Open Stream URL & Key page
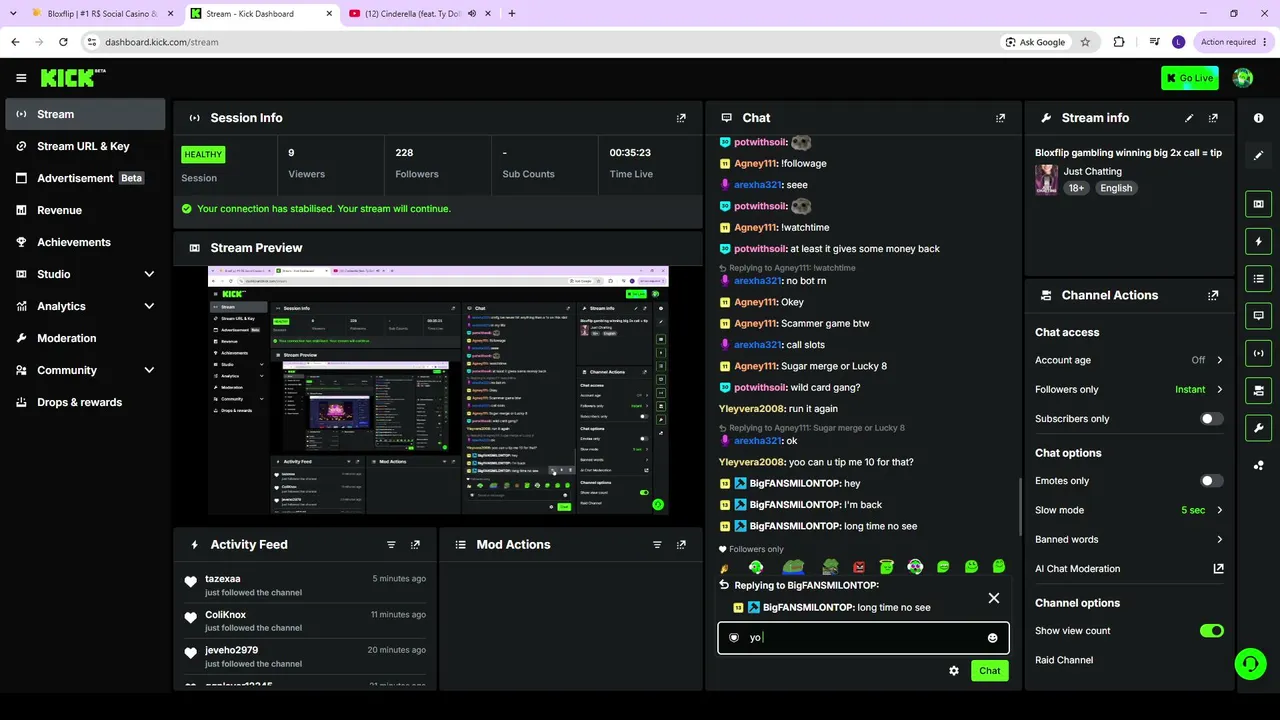 pyautogui.click(x=85, y=146)
